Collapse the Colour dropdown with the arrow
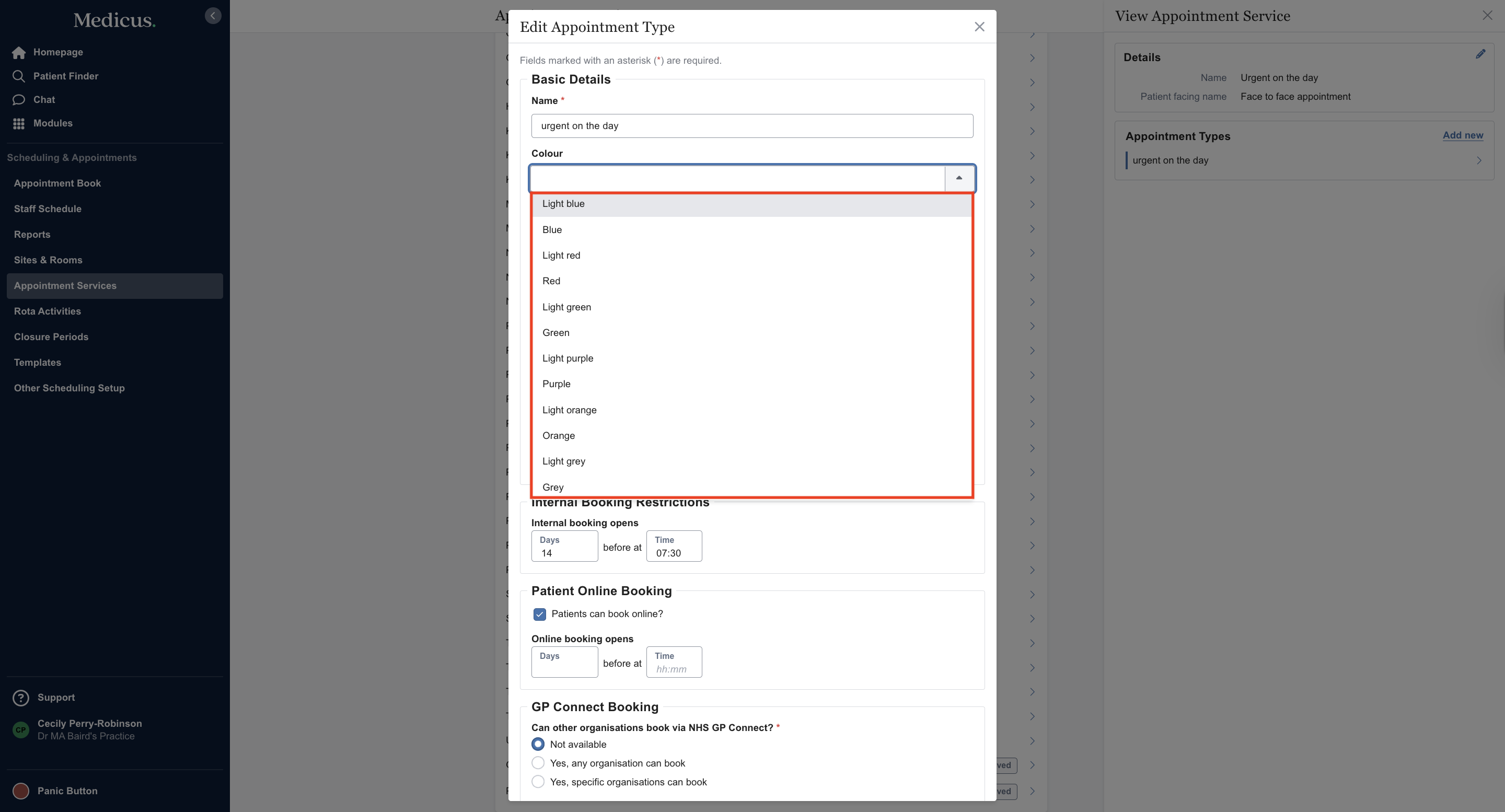Screen dimensions: 1505x812 coord(959,178)
